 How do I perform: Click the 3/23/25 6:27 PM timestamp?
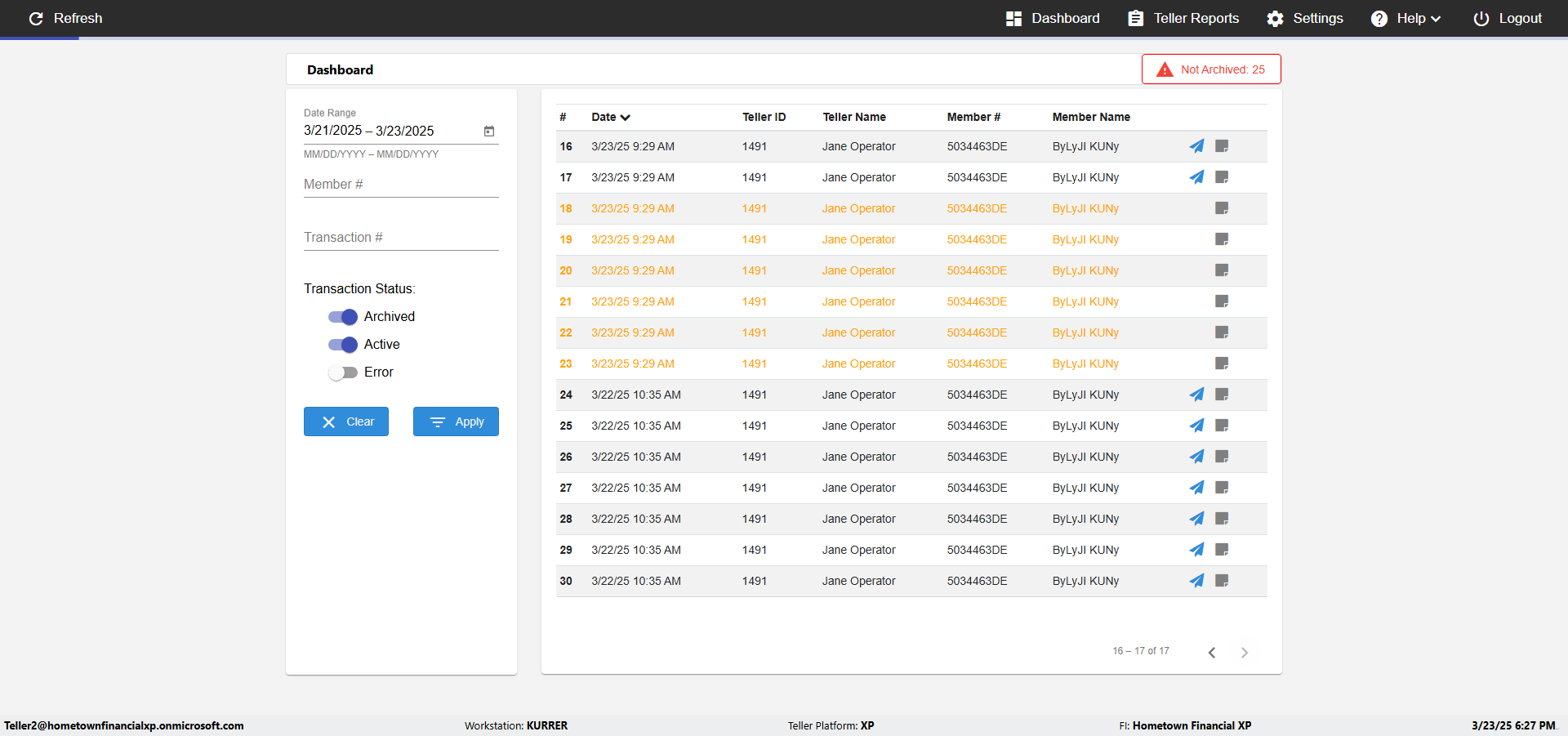point(1513,725)
